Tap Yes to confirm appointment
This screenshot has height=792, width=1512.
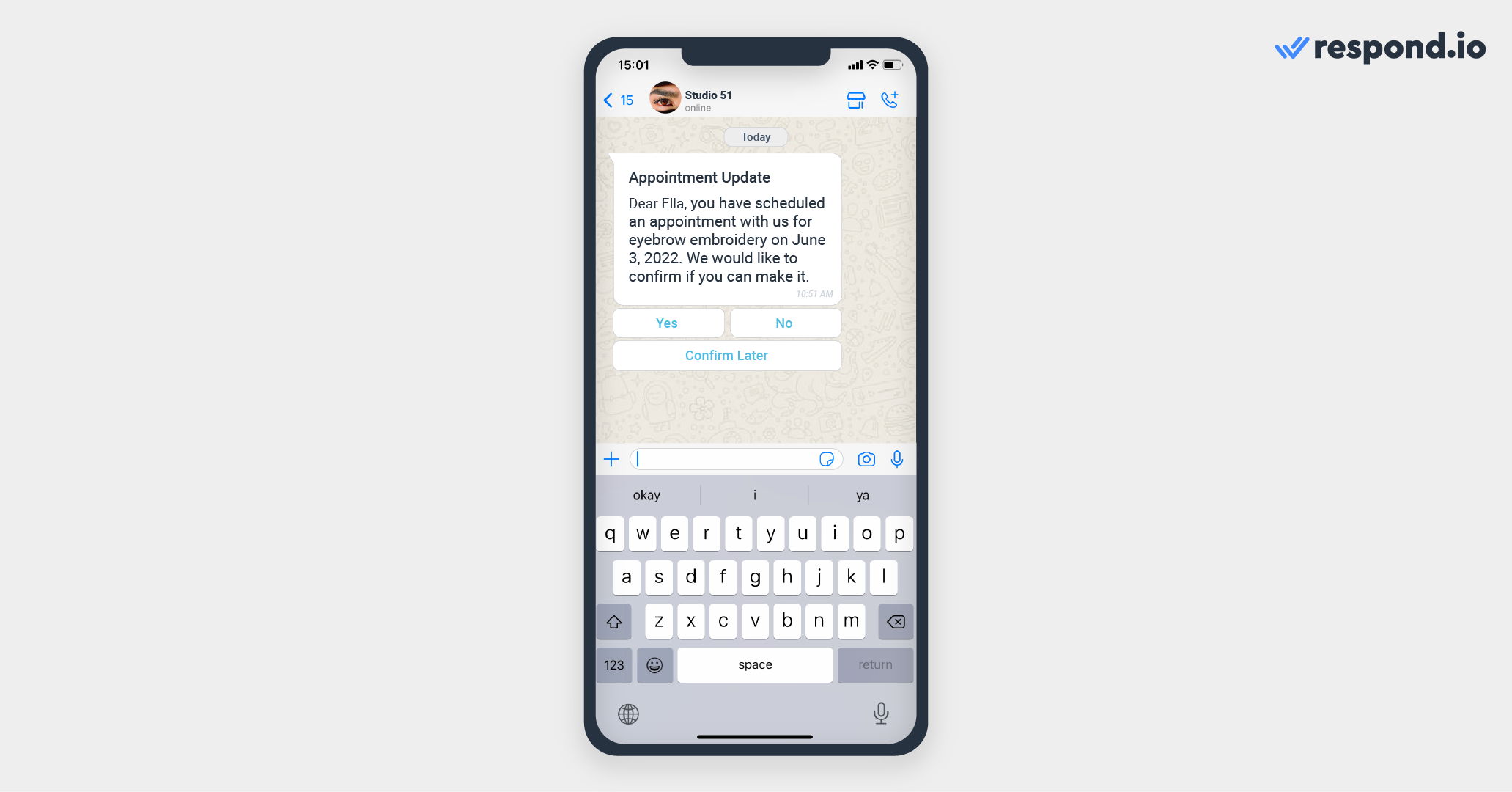668,322
